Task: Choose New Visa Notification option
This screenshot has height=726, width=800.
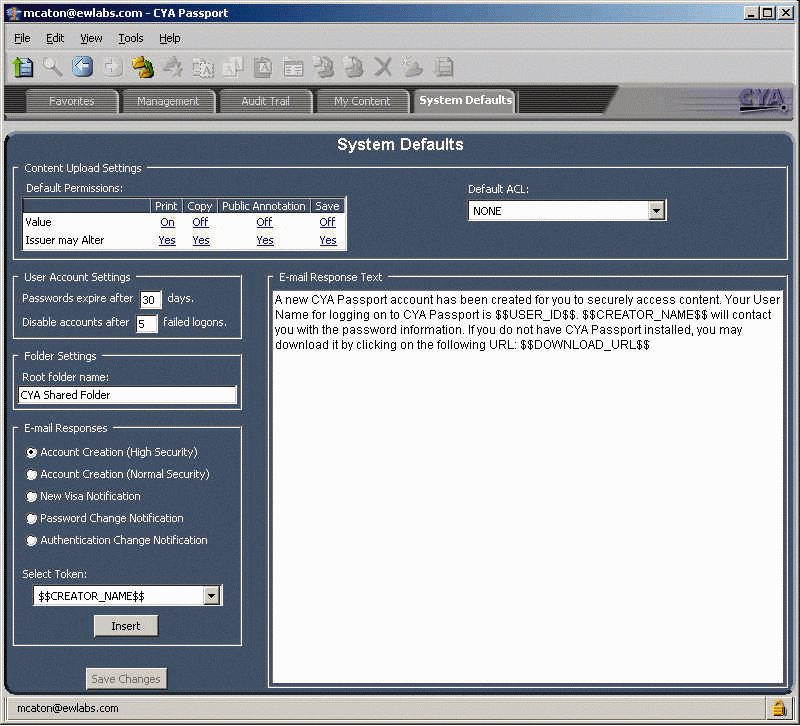Action: pyautogui.click(x=32, y=496)
